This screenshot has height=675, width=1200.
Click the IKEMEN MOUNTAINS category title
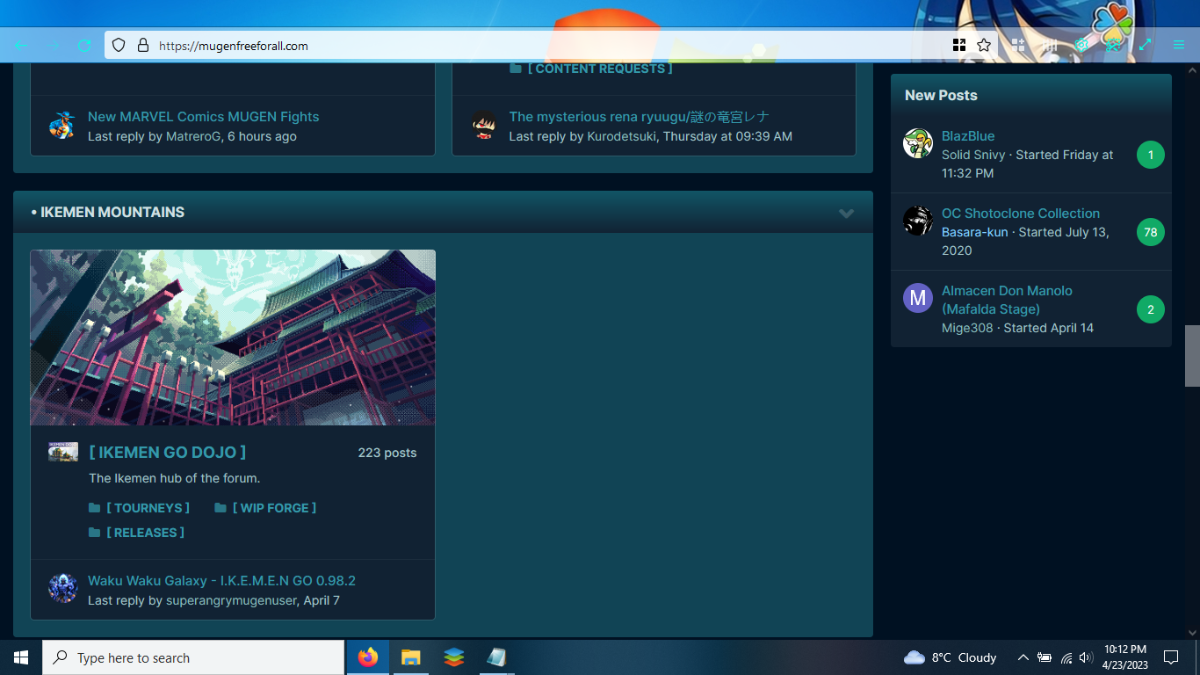(x=108, y=212)
